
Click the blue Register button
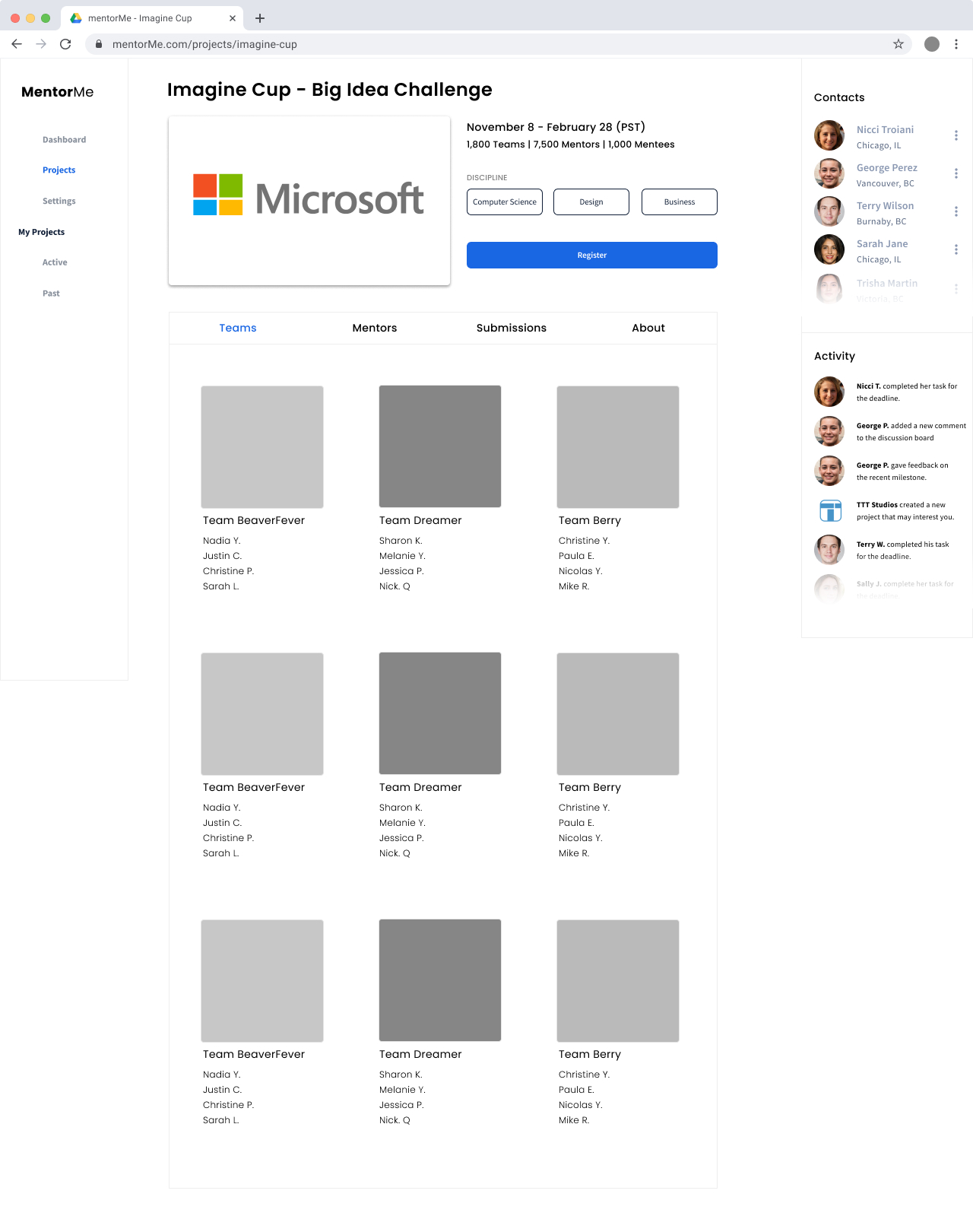point(592,256)
